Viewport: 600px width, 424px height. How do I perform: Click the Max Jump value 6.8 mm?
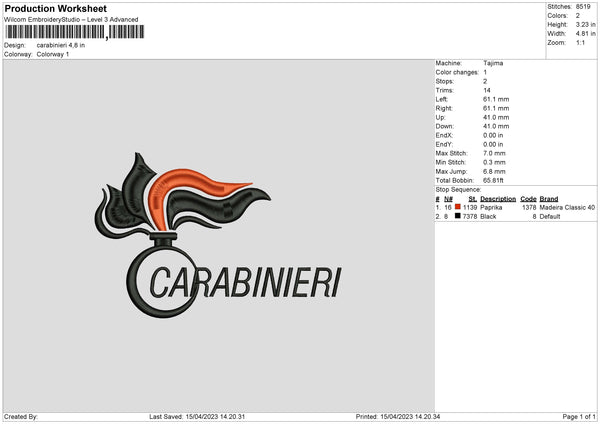pyautogui.click(x=494, y=171)
